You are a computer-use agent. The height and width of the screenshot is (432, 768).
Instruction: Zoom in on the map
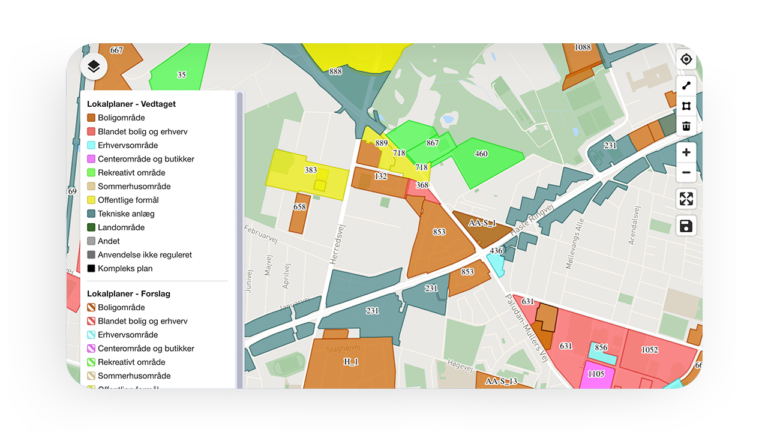(686, 153)
